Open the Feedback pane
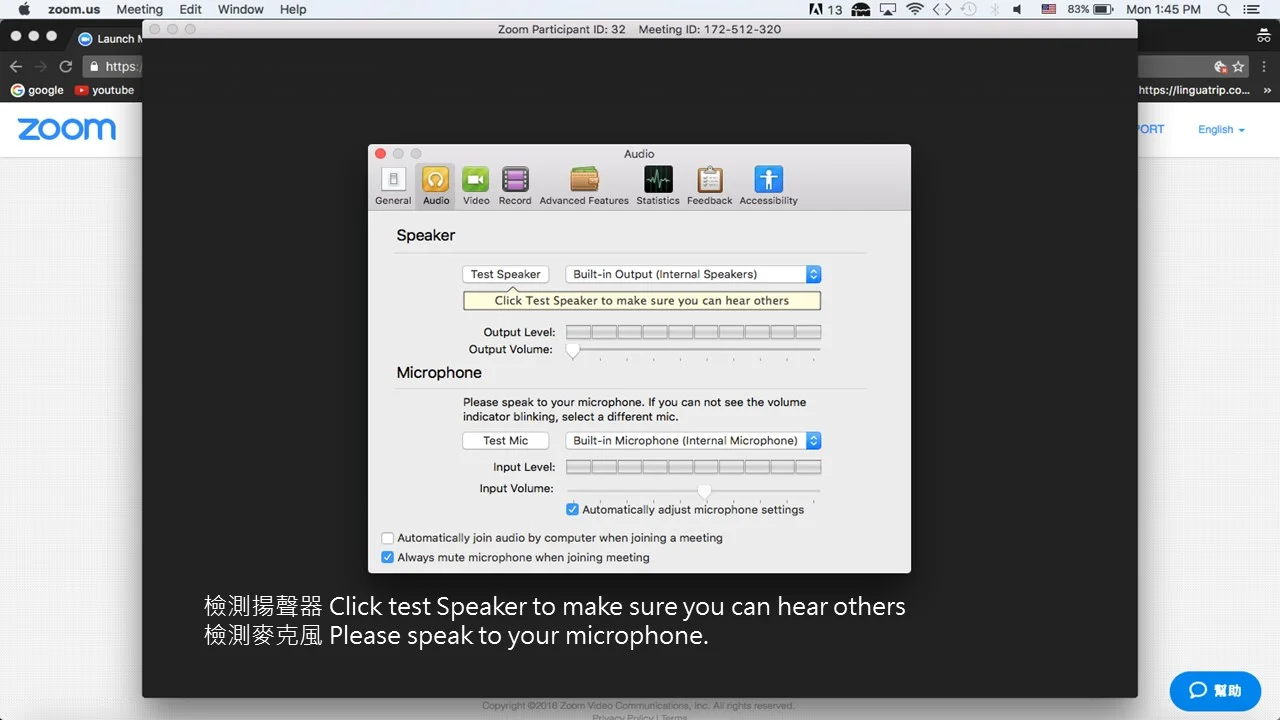 710,186
